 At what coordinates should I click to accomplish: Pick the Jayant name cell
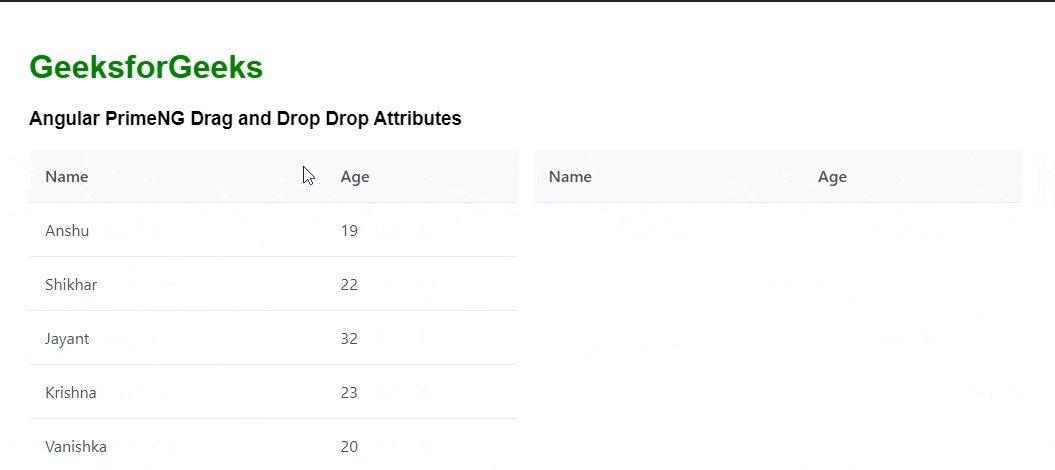coord(67,339)
